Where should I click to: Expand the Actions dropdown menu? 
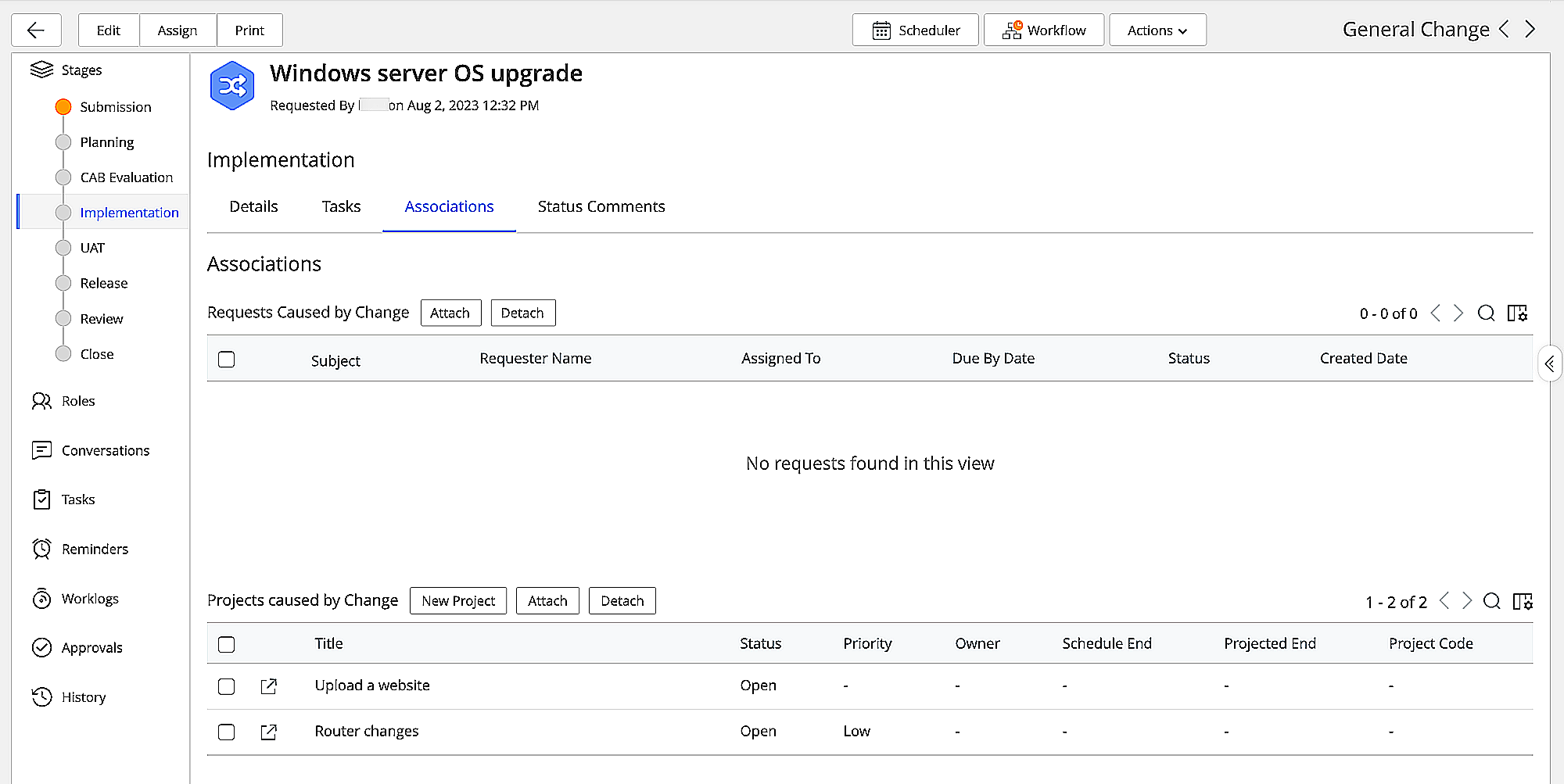pos(1157,30)
